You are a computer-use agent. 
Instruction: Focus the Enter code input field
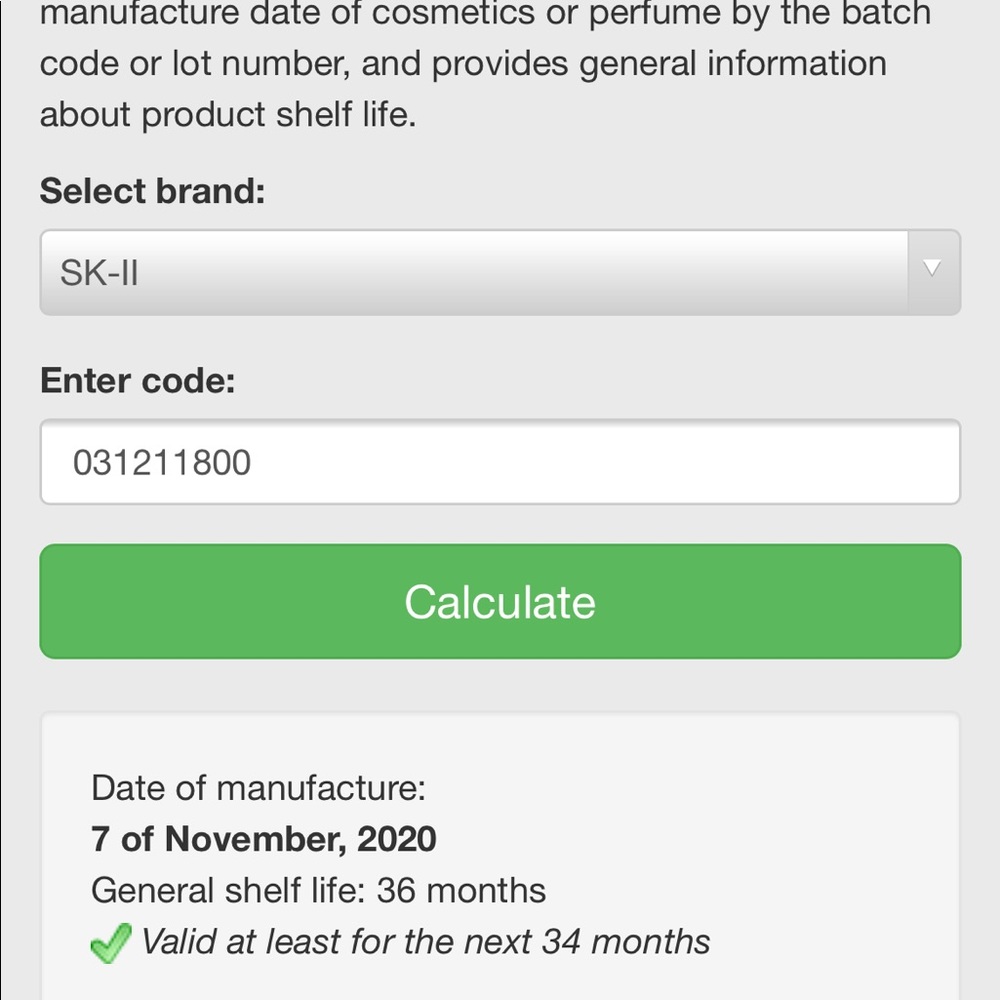500,462
